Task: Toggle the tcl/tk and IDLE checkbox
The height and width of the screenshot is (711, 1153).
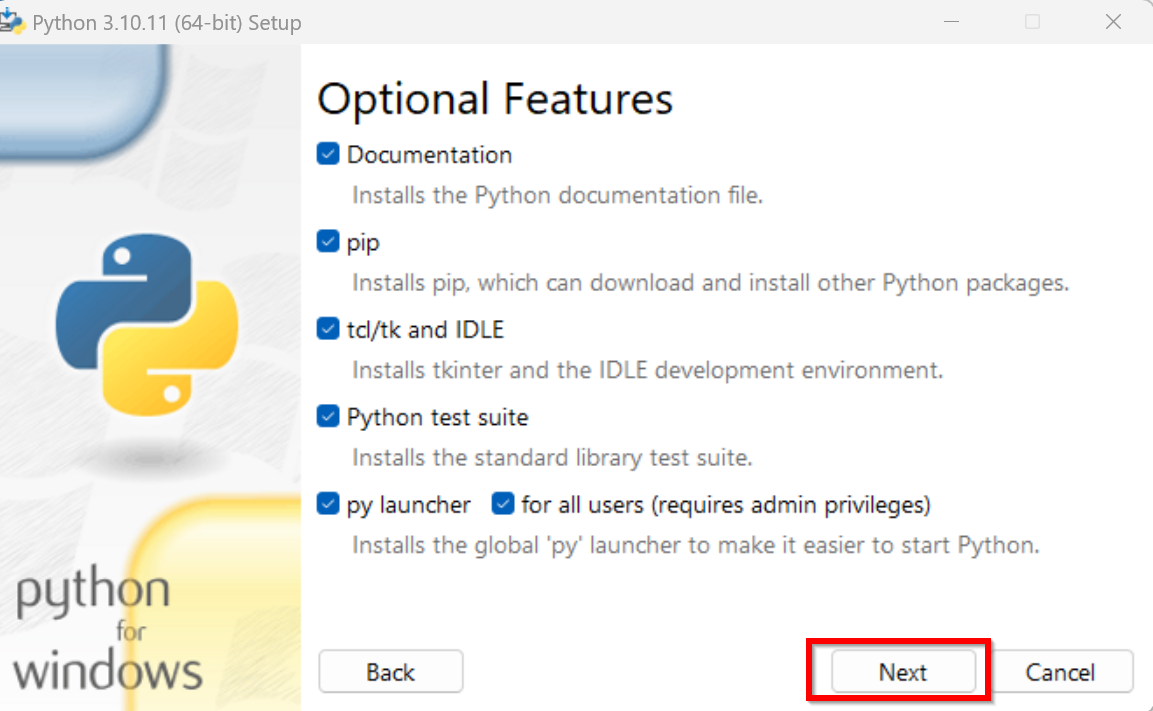Action: click(x=328, y=329)
